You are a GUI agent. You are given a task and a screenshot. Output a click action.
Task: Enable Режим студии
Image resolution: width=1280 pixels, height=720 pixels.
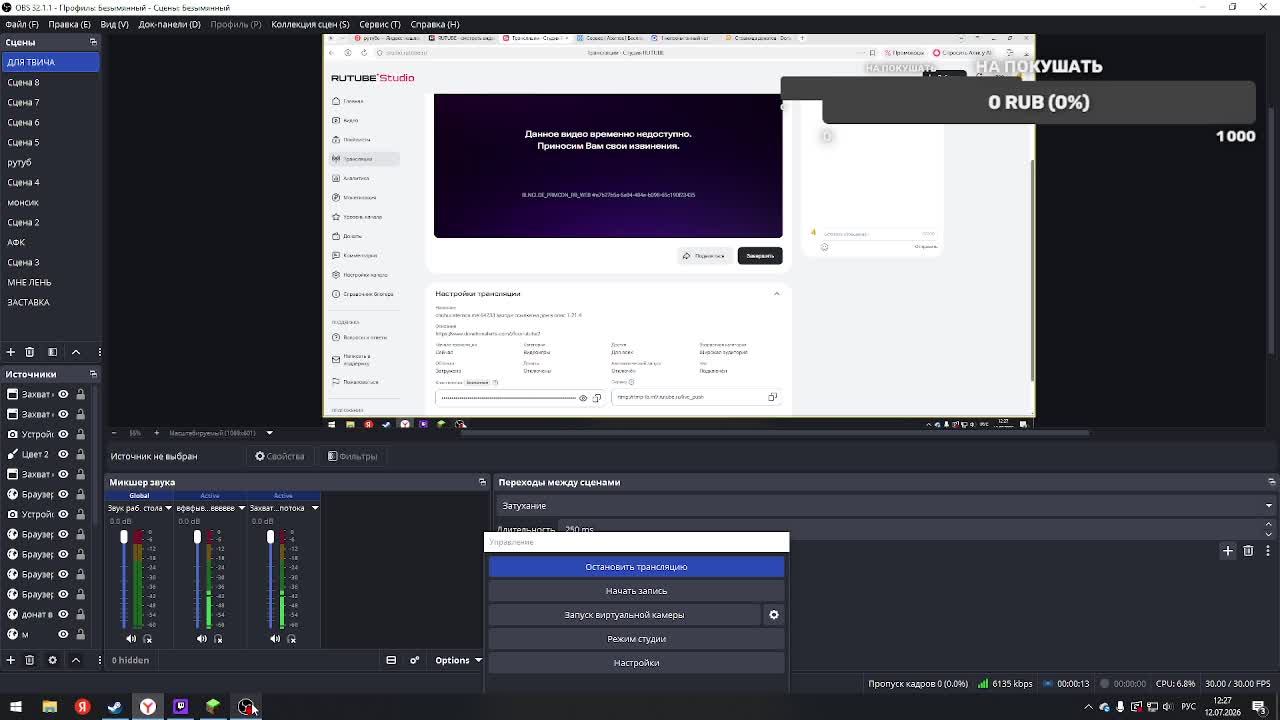pyautogui.click(x=636, y=639)
